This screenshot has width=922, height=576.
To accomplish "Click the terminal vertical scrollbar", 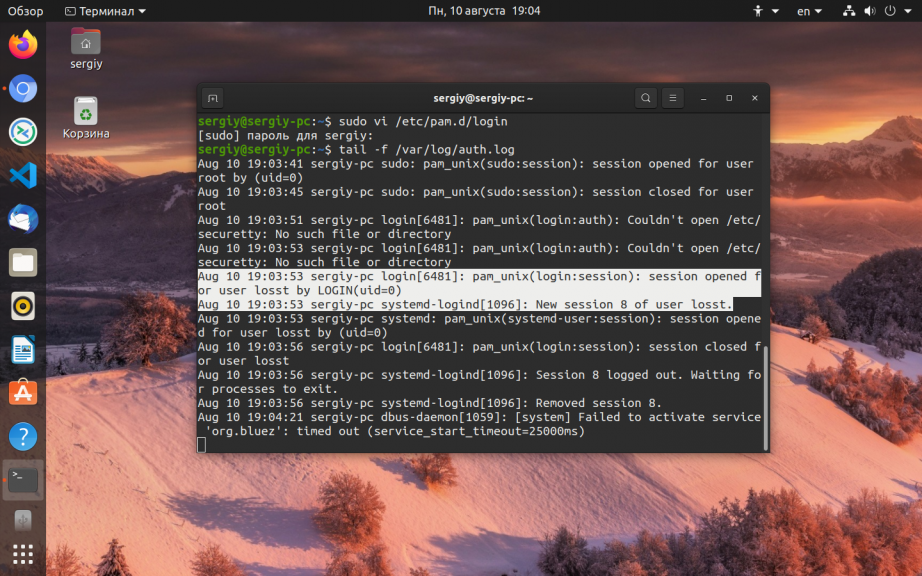I will click(765, 397).
